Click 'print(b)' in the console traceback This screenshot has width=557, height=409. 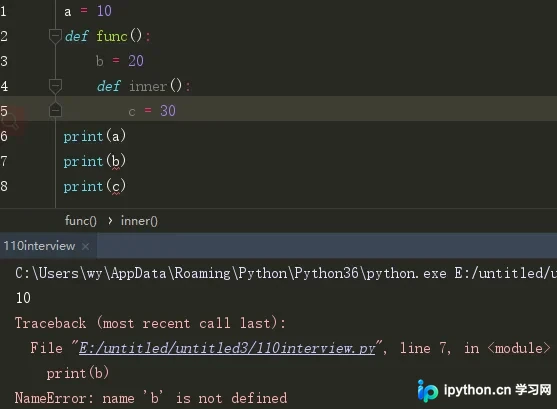(77, 373)
